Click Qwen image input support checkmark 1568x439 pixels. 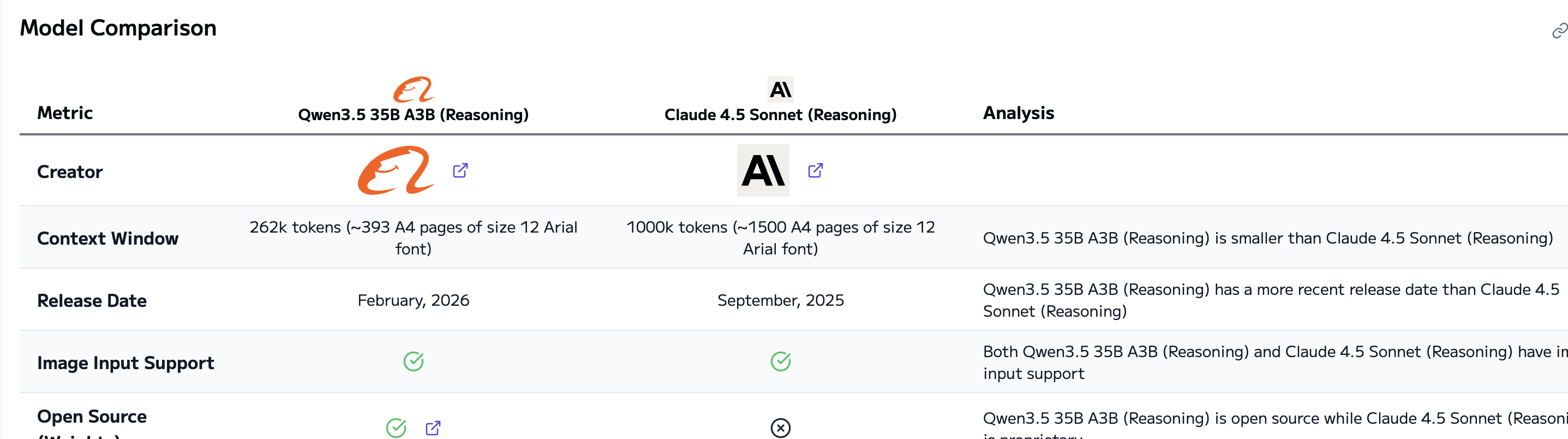tap(414, 361)
